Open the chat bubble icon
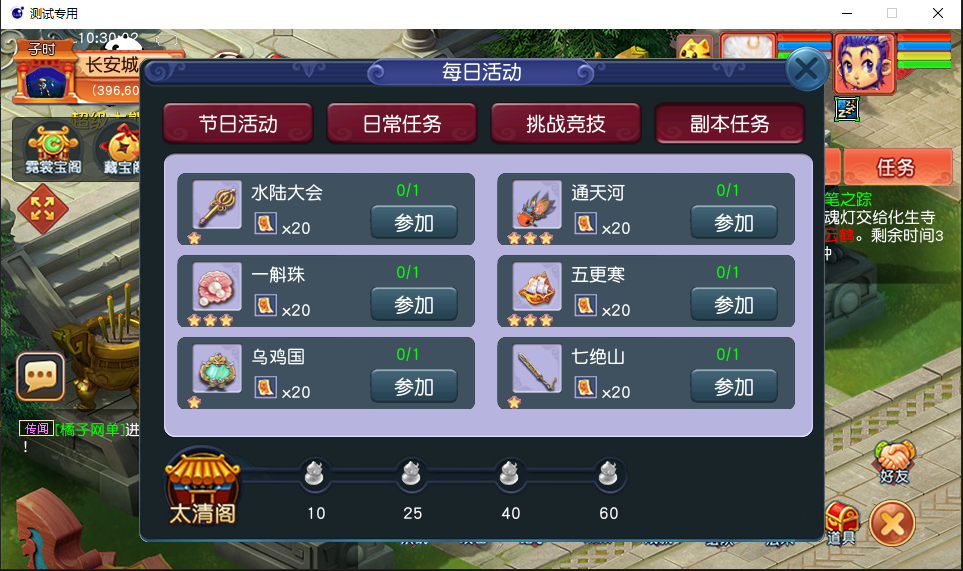963x571 pixels. (x=41, y=376)
